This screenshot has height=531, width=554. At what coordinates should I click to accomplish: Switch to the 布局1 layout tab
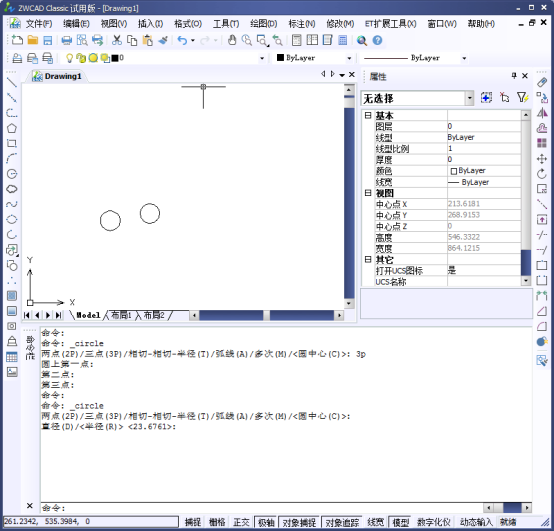(x=121, y=315)
